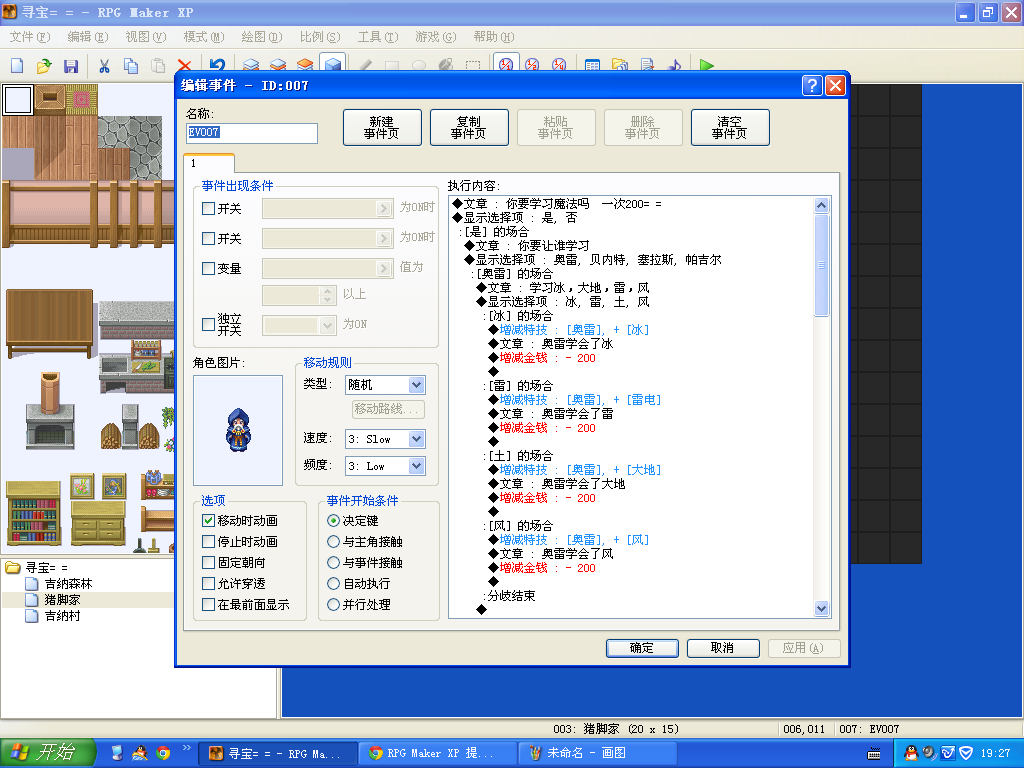Enable the 独立开关 condition checkbox

(208, 325)
